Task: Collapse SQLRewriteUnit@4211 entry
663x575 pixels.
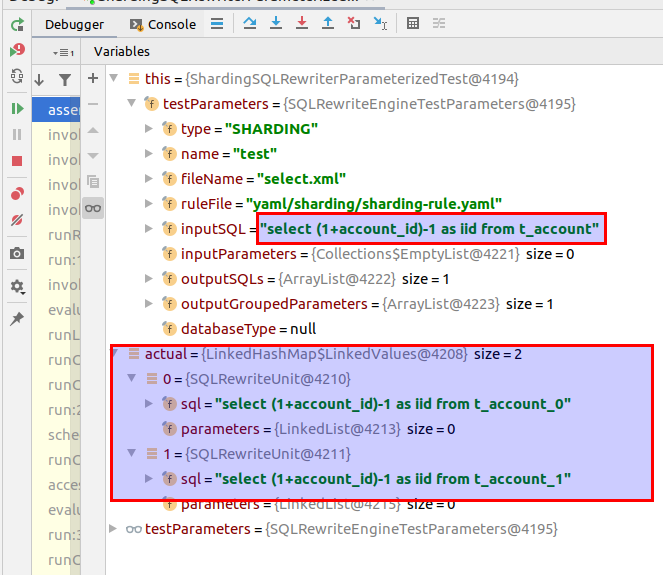Action: click(x=132, y=453)
